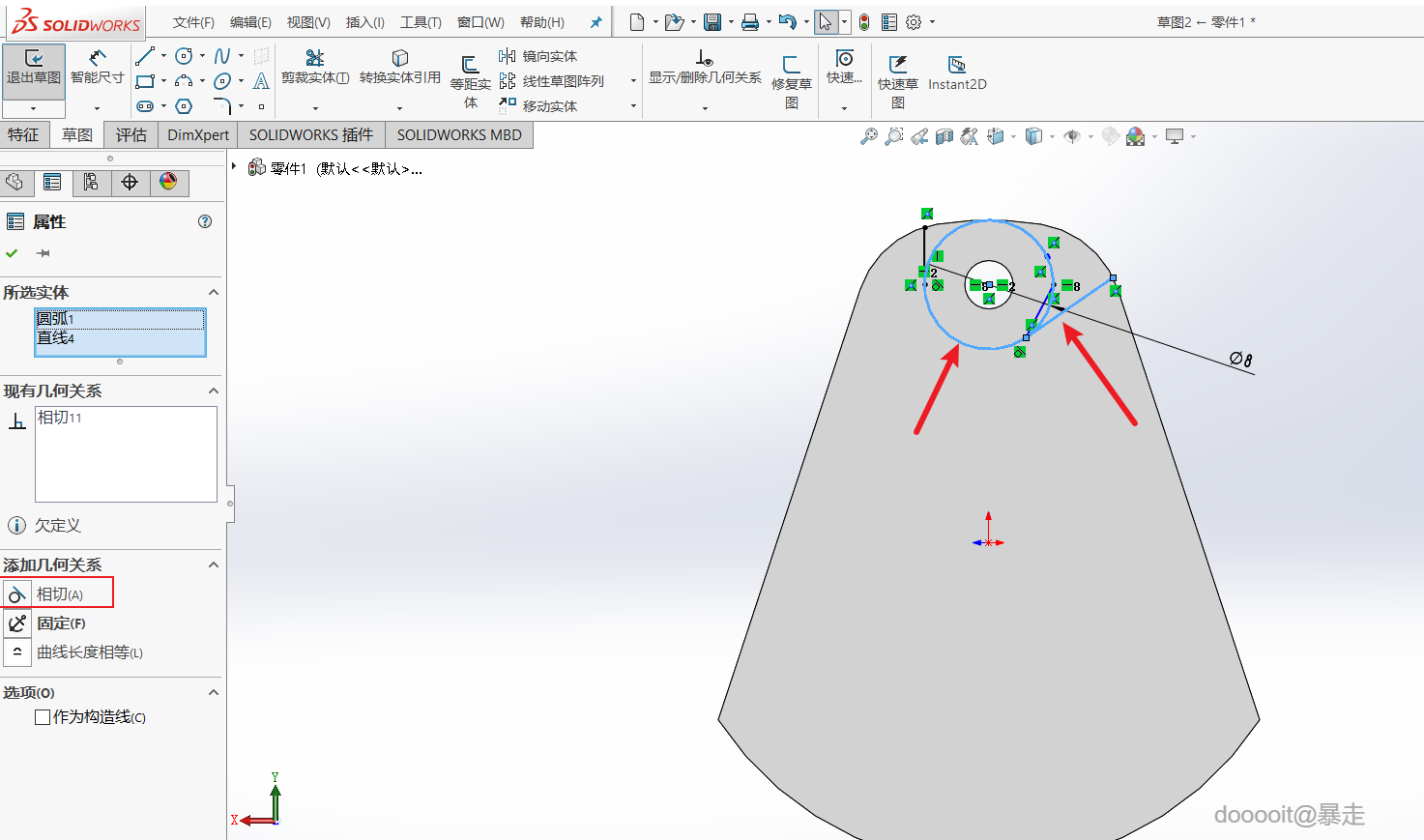Collapse the Add Relations (添加几何关系) section
This screenshot has width=1424, height=840.
(214, 565)
